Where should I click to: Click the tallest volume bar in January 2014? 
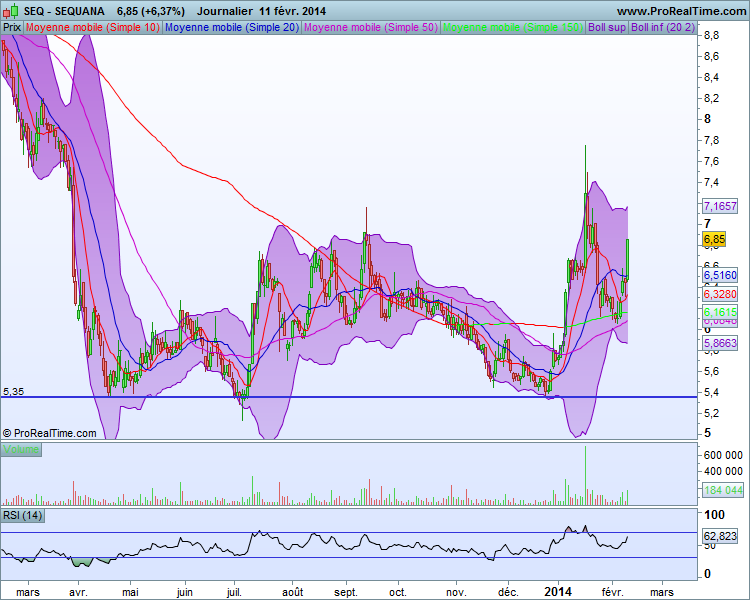tap(585, 475)
